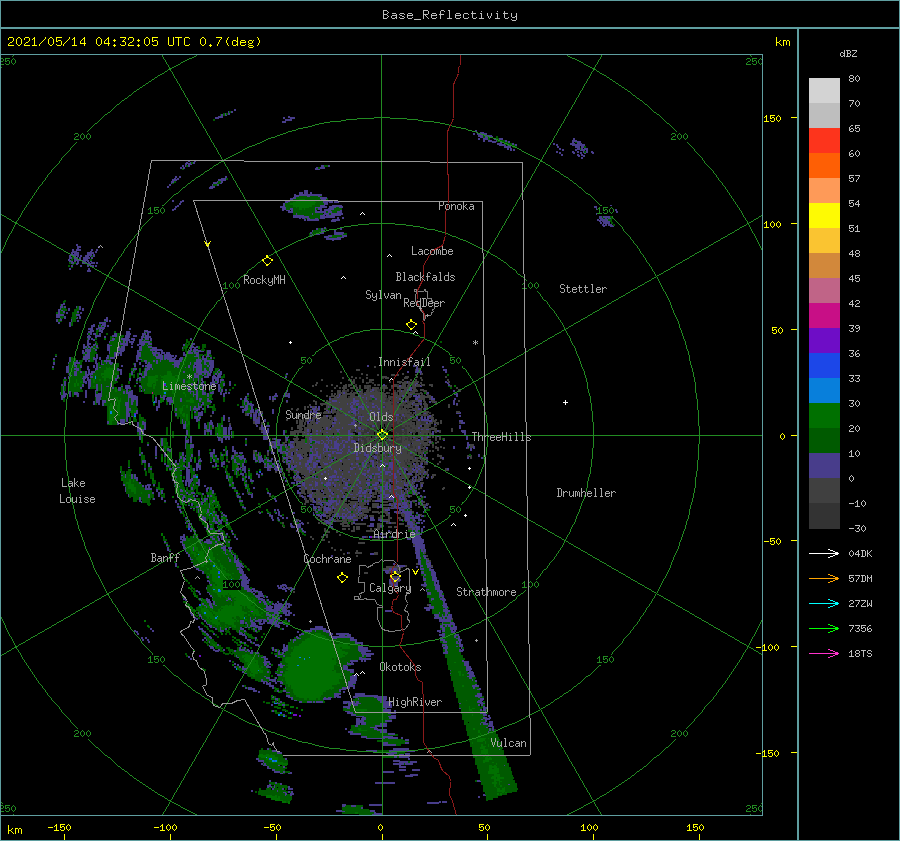Click the Drumheller town label

(x=585, y=493)
